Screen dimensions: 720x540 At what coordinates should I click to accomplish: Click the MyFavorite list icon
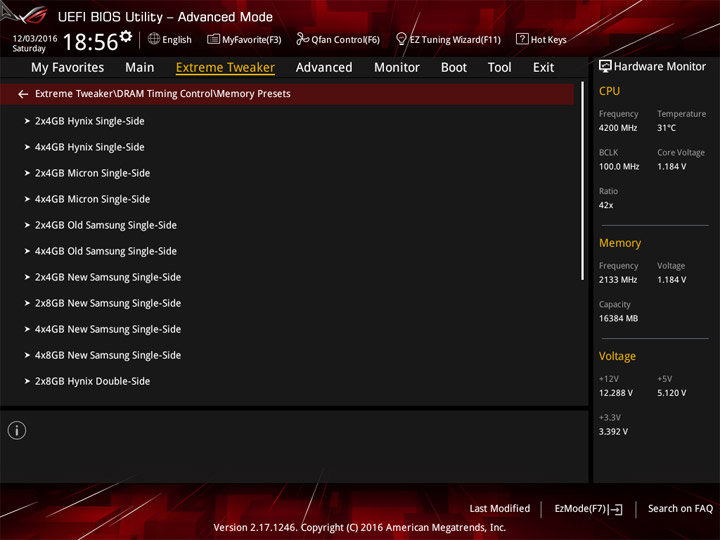coord(214,39)
